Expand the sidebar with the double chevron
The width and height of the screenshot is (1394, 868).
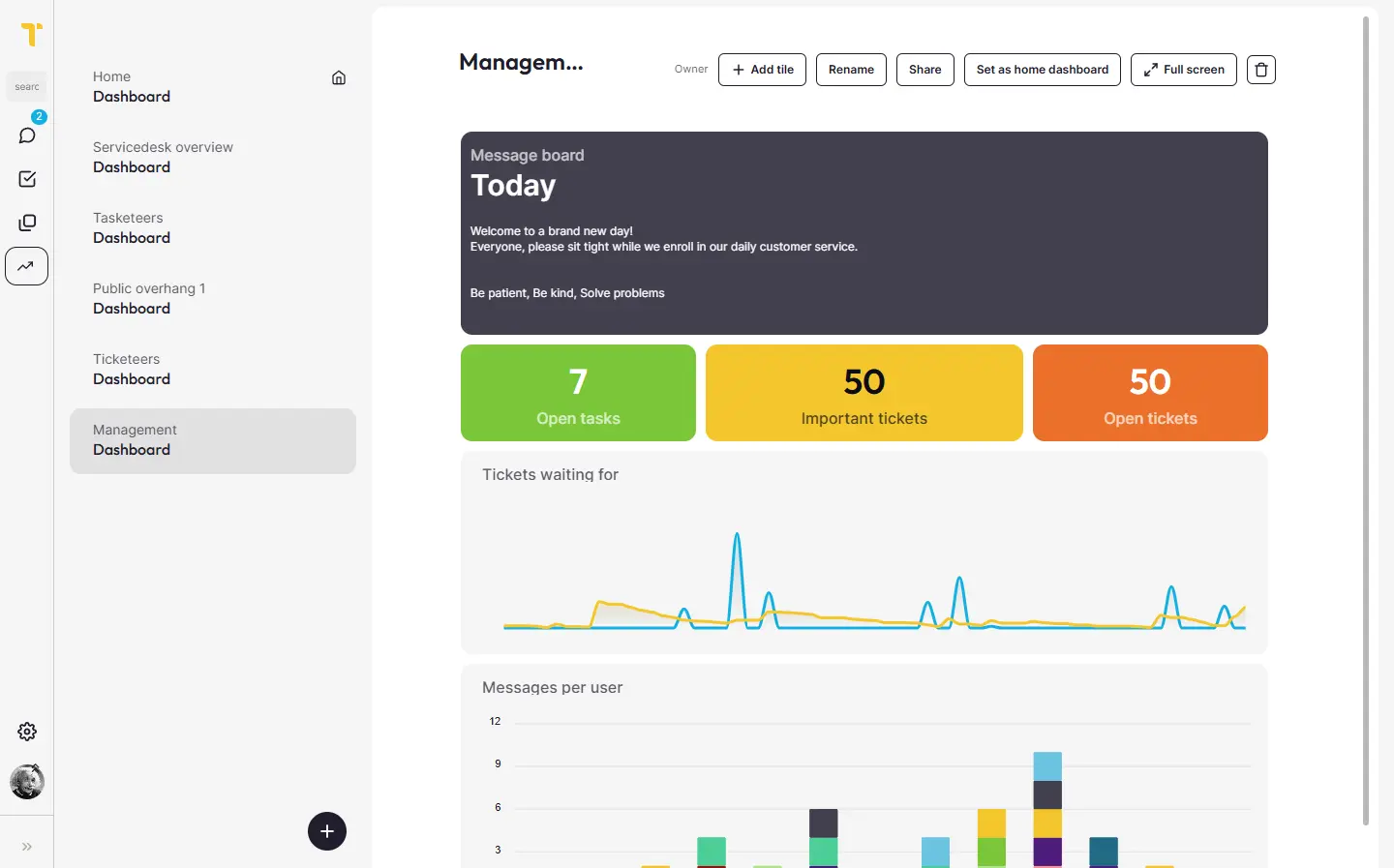click(27, 847)
